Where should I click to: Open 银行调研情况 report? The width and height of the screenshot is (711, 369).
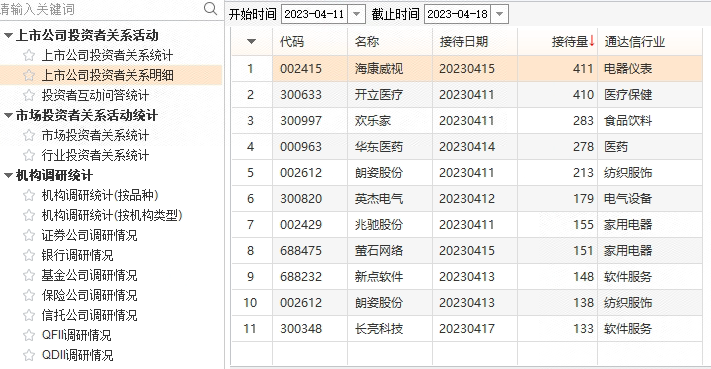coord(78,255)
